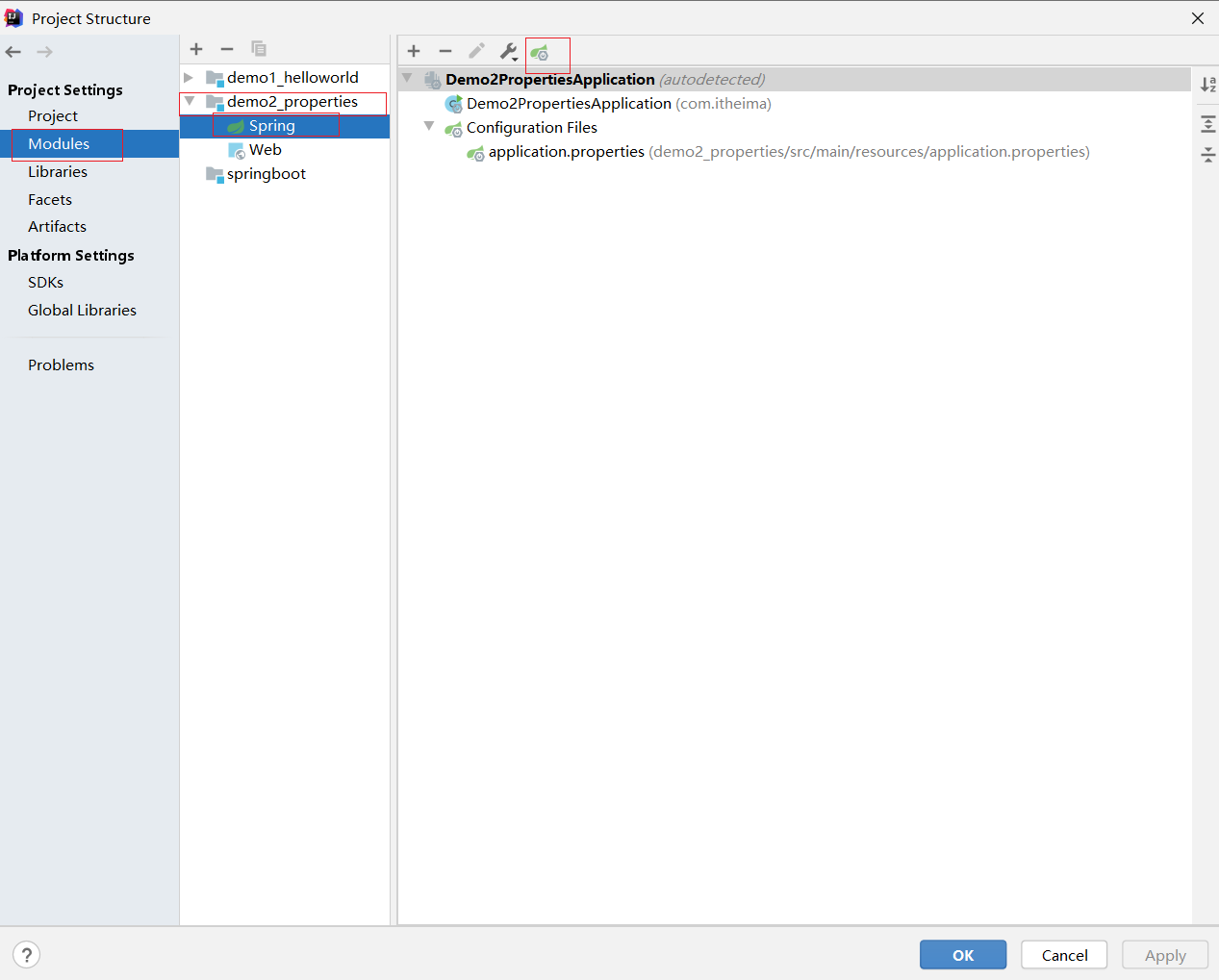
Task: Click the pencil edit icon in toolbar
Action: [476, 51]
